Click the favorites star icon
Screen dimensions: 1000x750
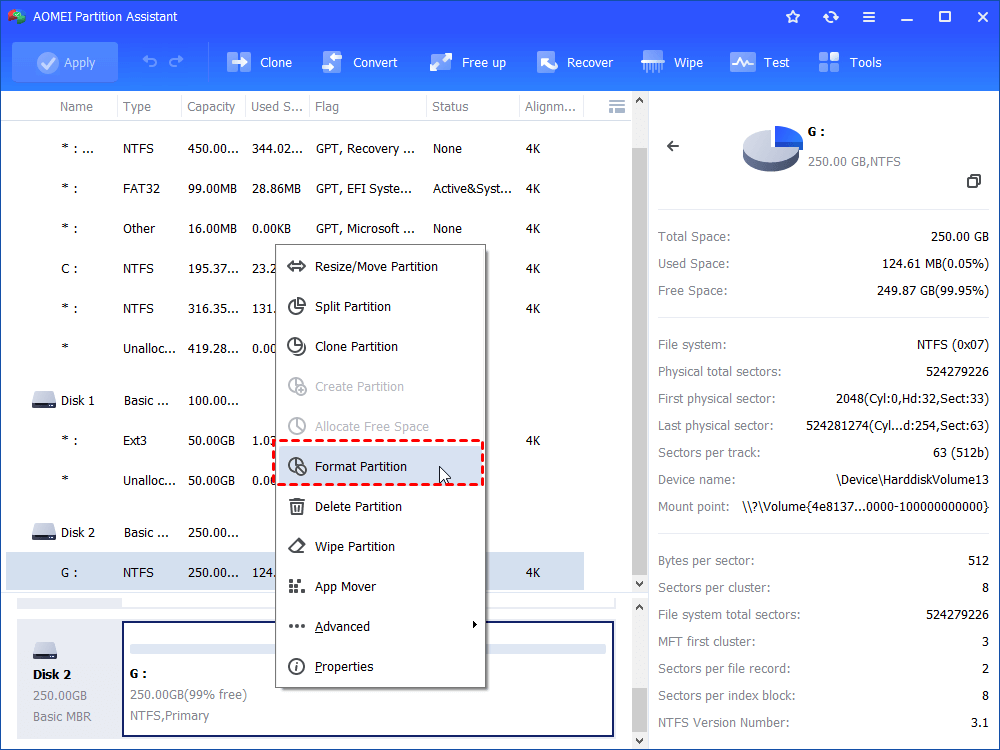click(792, 16)
